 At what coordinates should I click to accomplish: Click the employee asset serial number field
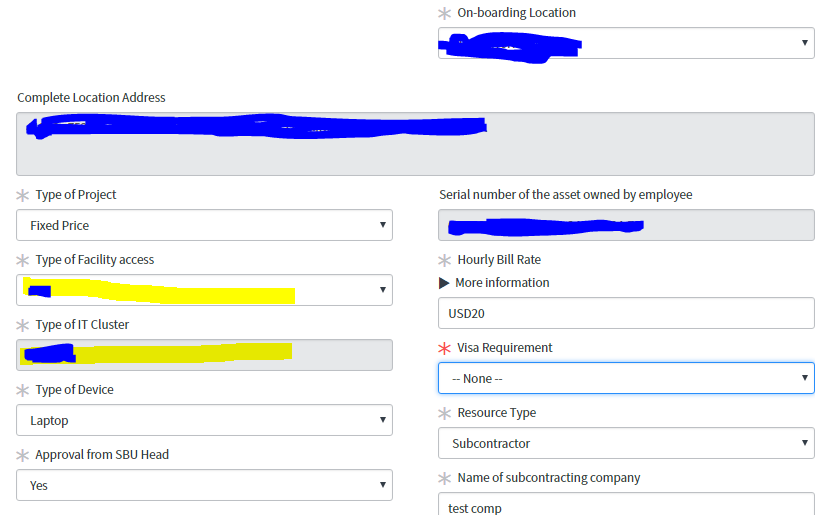[x=625, y=225]
